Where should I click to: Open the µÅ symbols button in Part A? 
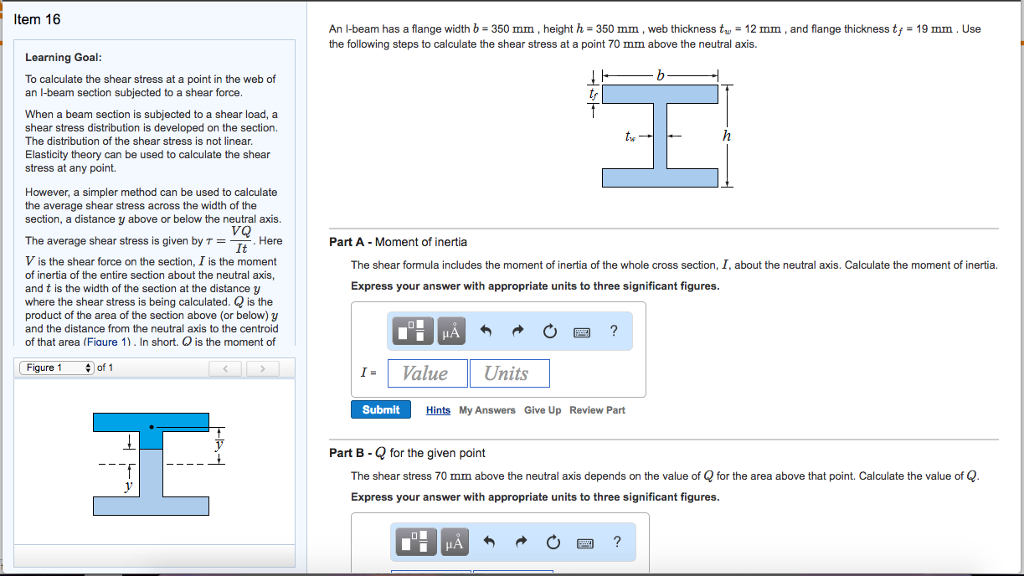pyautogui.click(x=451, y=331)
